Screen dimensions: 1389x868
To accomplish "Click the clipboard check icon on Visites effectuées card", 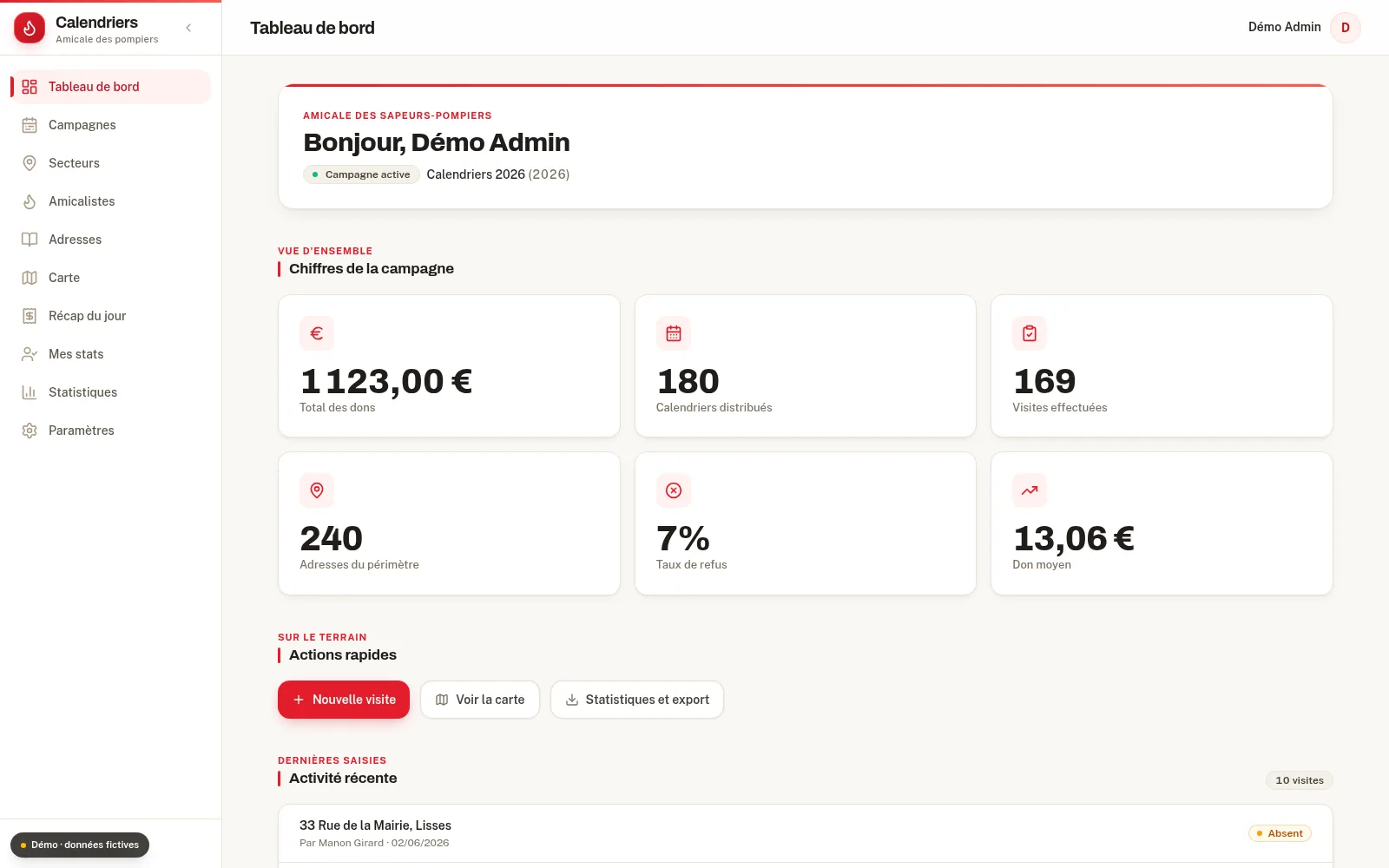I will pos(1030,333).
